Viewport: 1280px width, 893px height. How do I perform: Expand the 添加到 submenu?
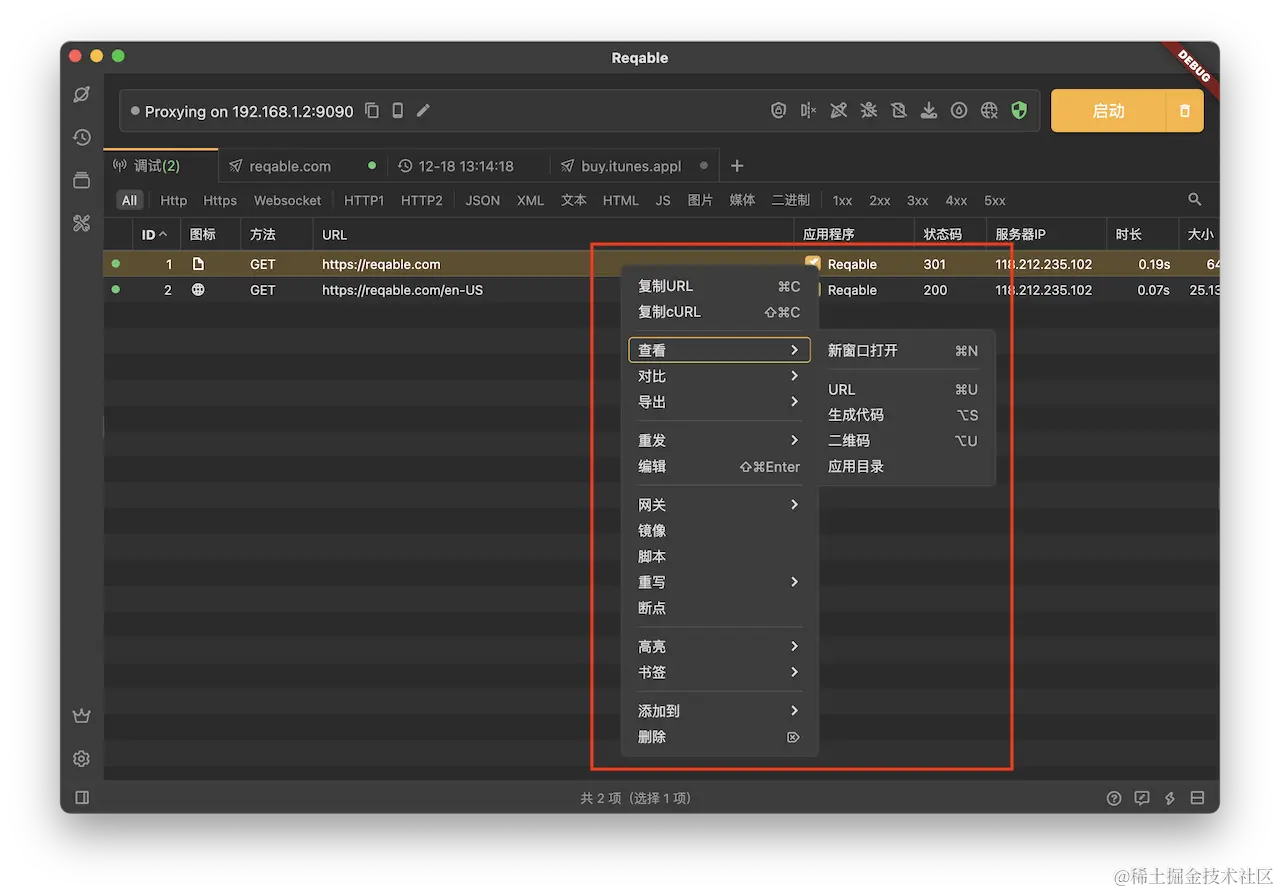click(719, 711)
